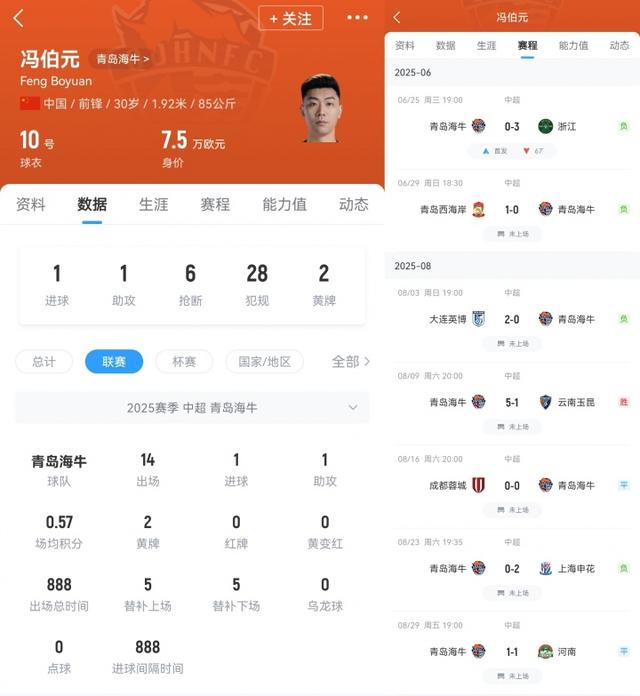640x696 pixels.
Task: Expand the 2025赛季 中超 season dropdown
Action: pos(192,407)
